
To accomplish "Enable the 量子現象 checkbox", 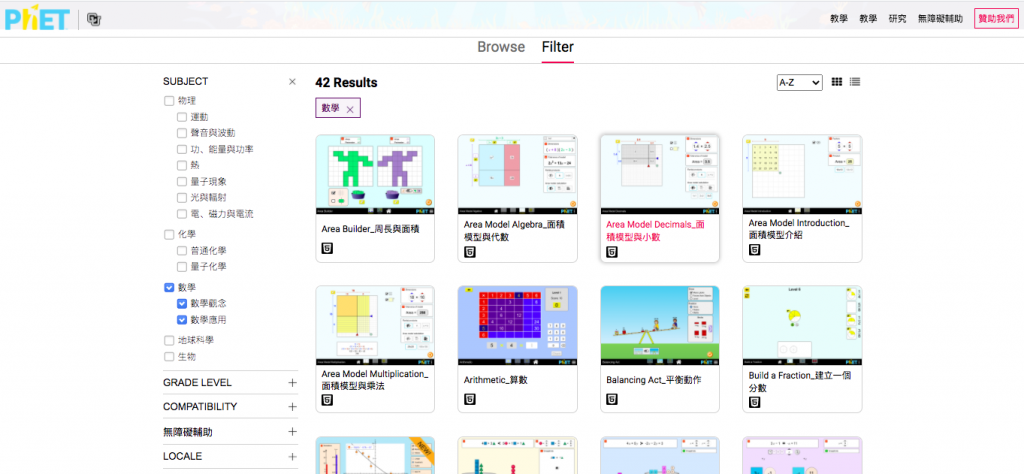I will 182,182.
